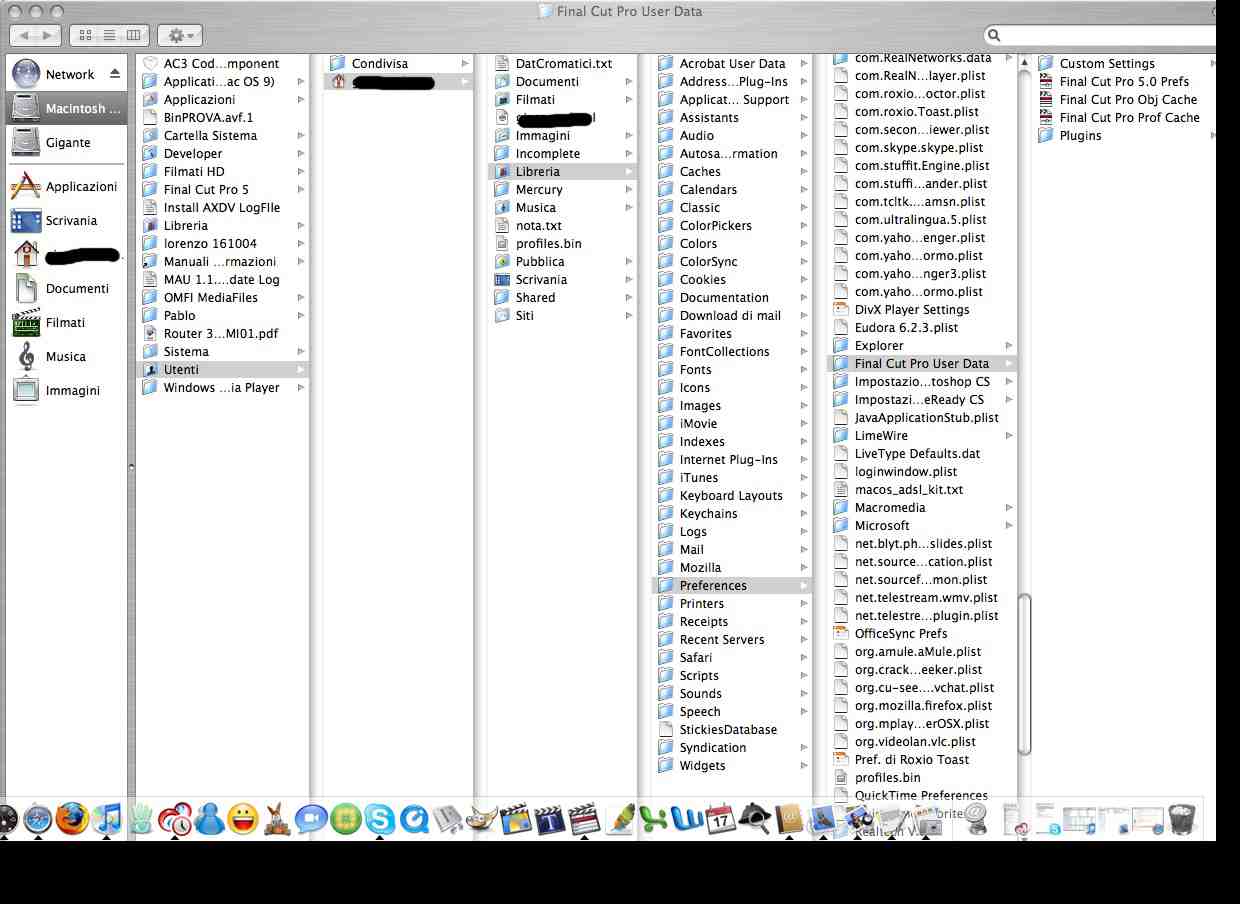Open Filmati from the sidebar
Viewport: 1240px width, 904px height.
click(x=66, y=322)
